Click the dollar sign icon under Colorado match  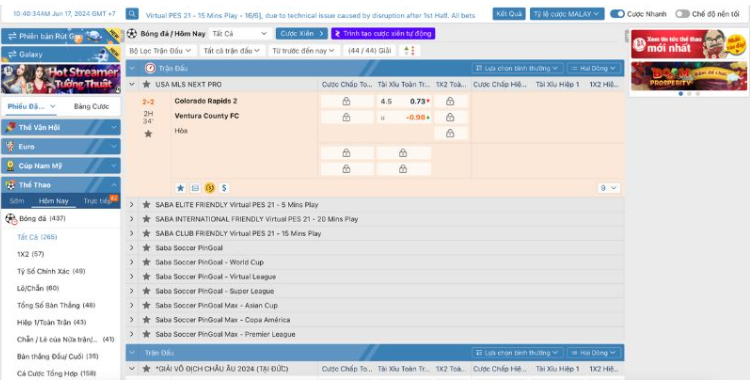[224, 188]
